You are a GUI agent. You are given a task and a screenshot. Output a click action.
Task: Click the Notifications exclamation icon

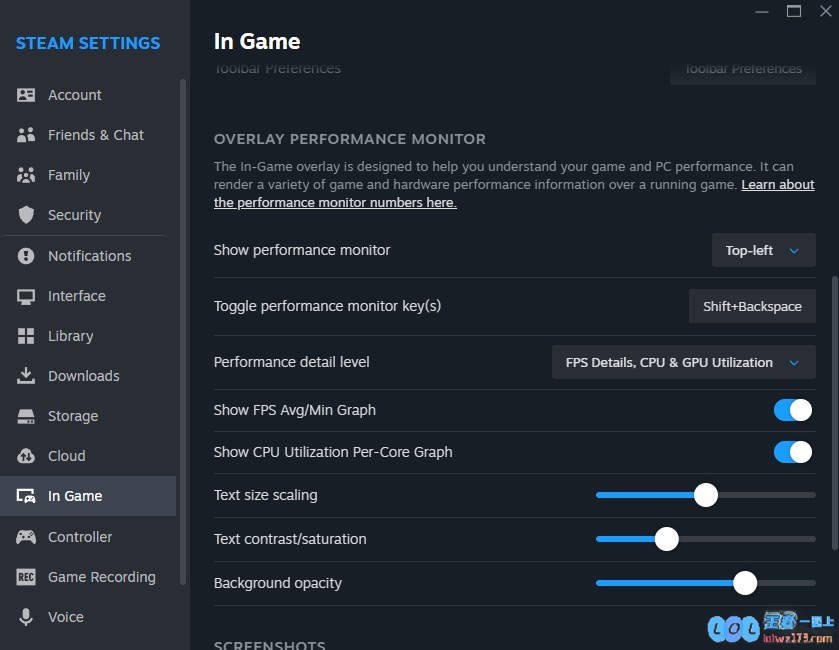tap(26, 256)
